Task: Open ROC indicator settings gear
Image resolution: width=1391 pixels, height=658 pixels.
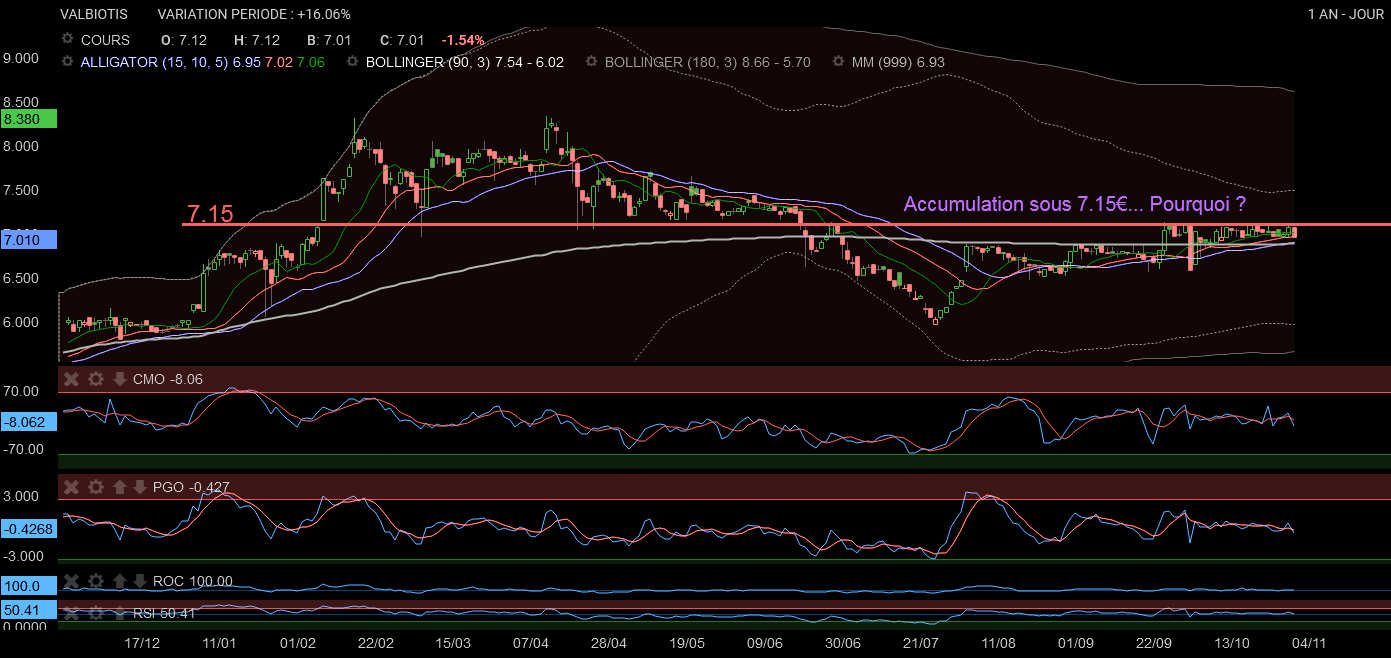Action: click(x=96, y=581)
